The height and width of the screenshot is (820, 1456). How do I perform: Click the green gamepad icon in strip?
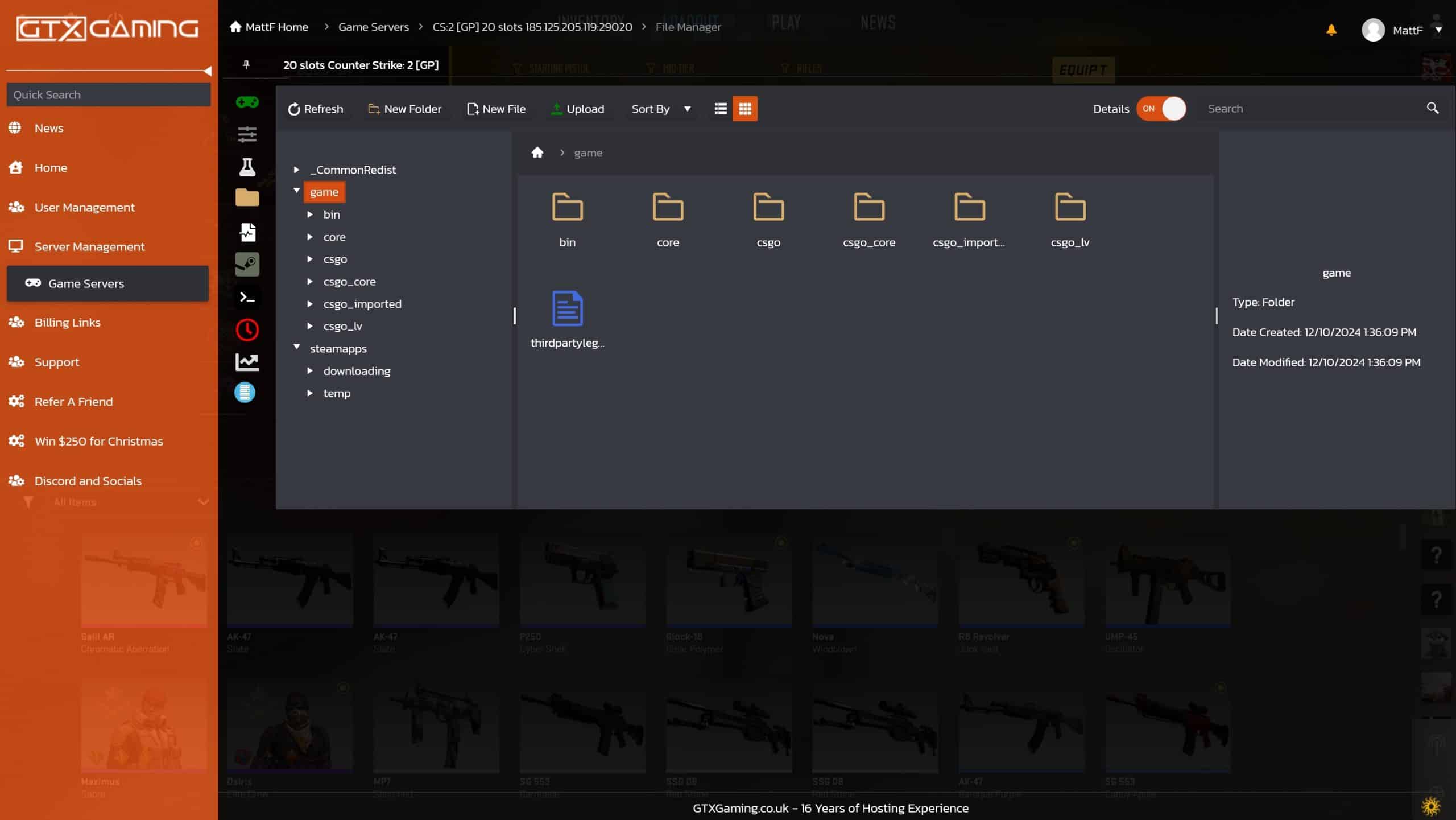(247, 102)
